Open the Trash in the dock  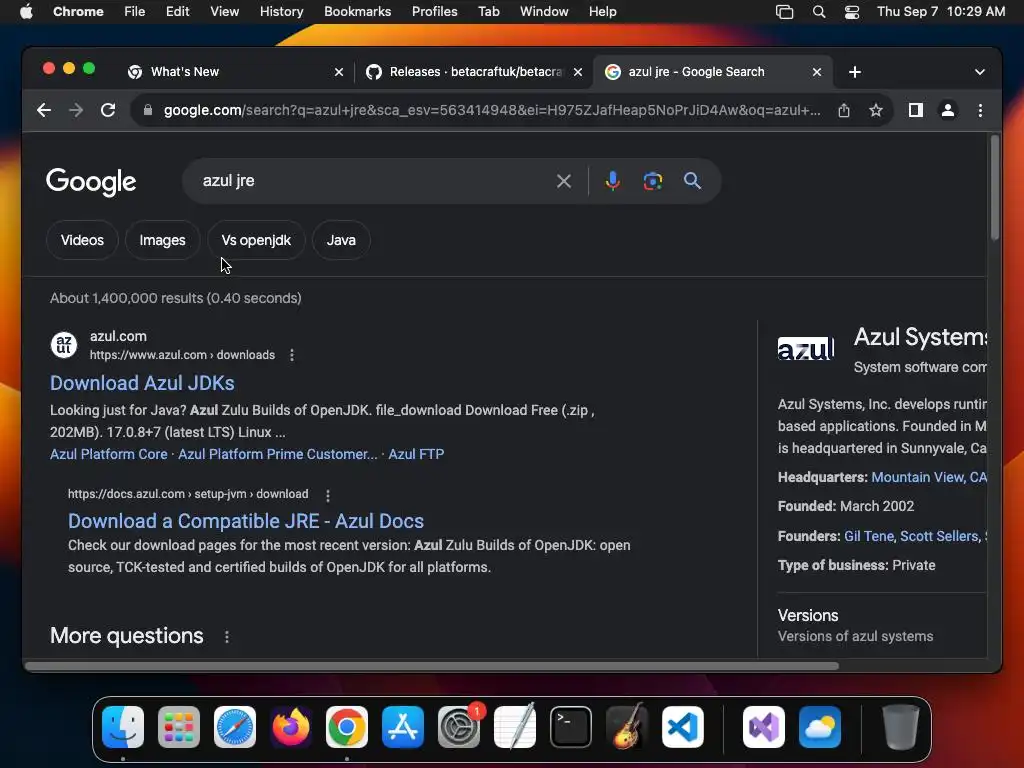pos(901,727)
